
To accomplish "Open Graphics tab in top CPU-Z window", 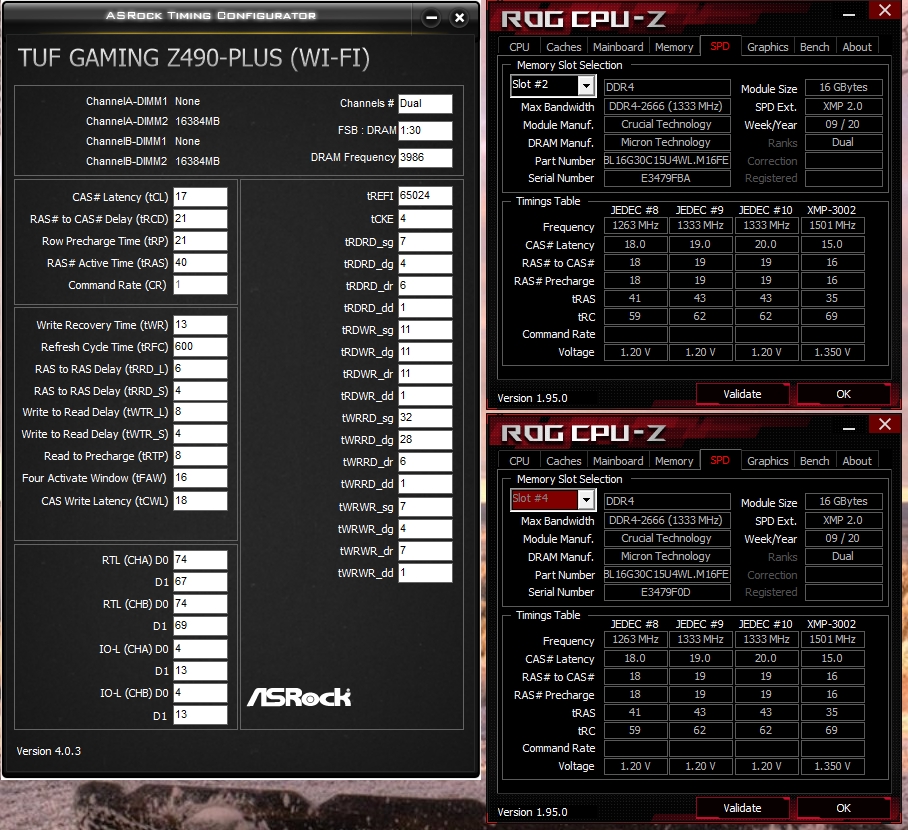I will coord(767,47).
